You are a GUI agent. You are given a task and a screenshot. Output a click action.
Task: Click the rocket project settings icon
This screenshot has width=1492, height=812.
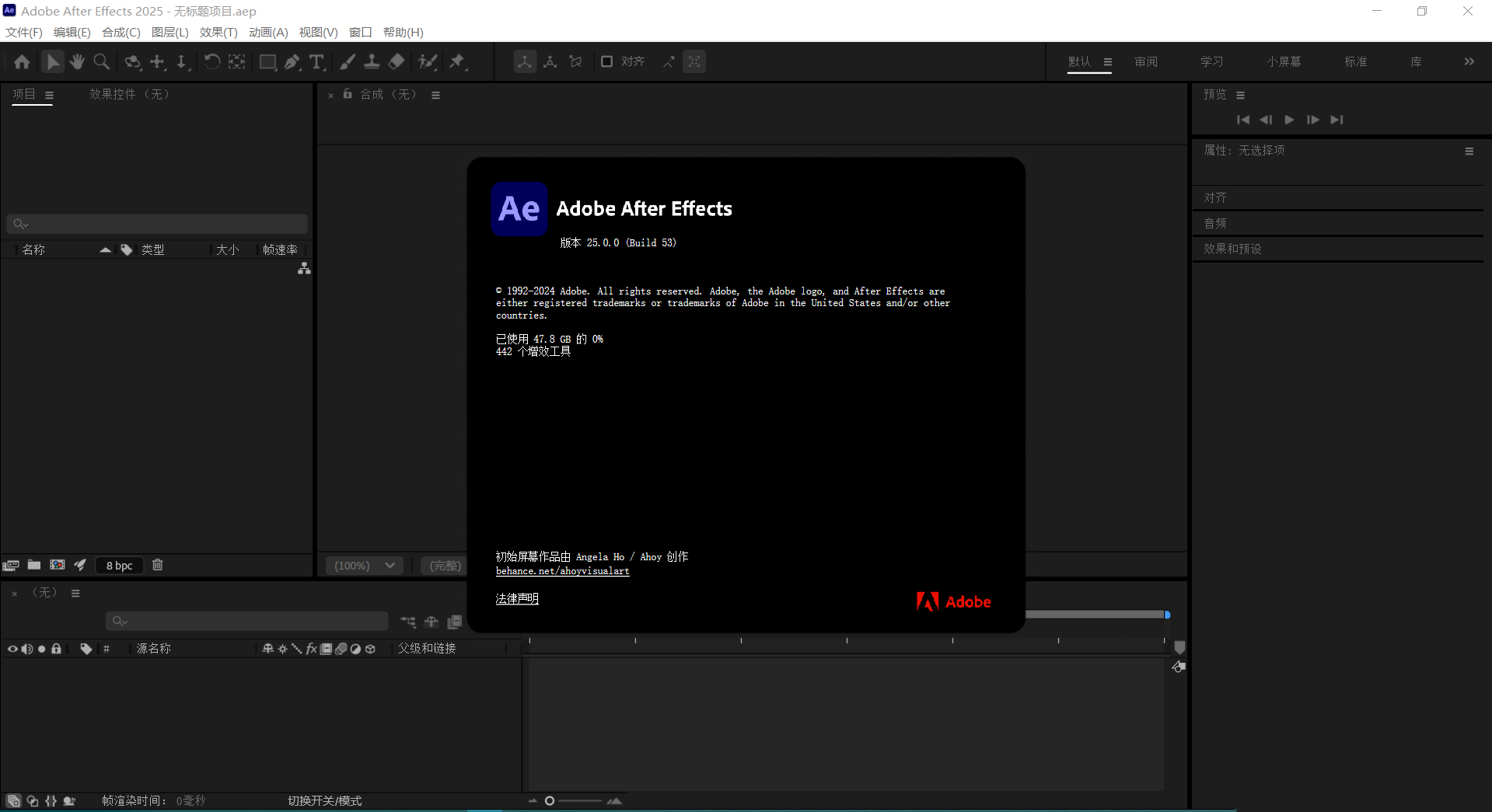[80, 565]
